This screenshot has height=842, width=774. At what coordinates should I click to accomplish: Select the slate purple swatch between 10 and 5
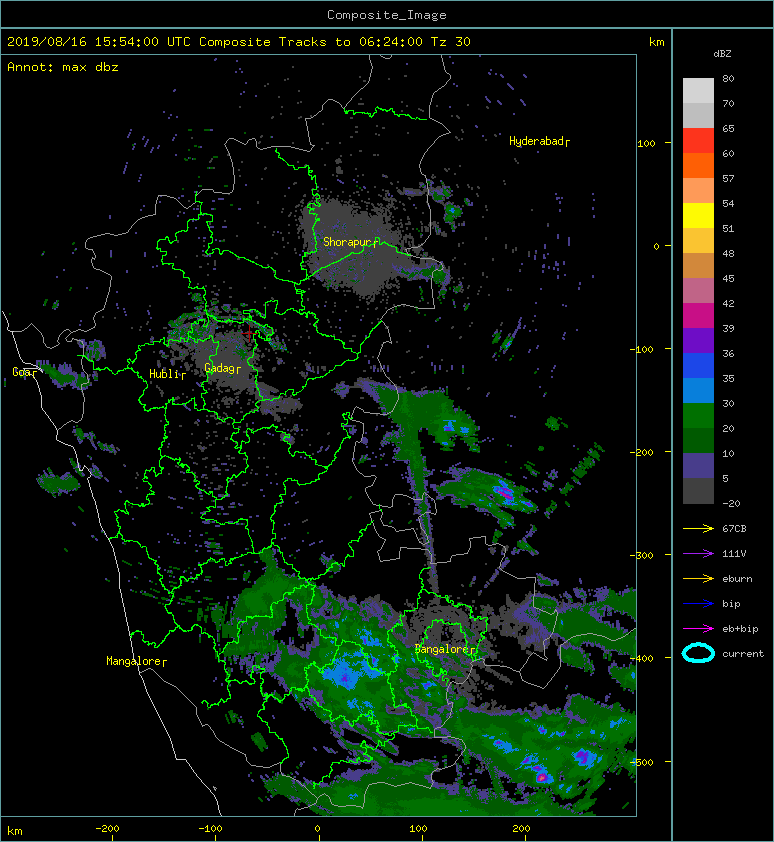pyautogui.click(x=698, y=465)
